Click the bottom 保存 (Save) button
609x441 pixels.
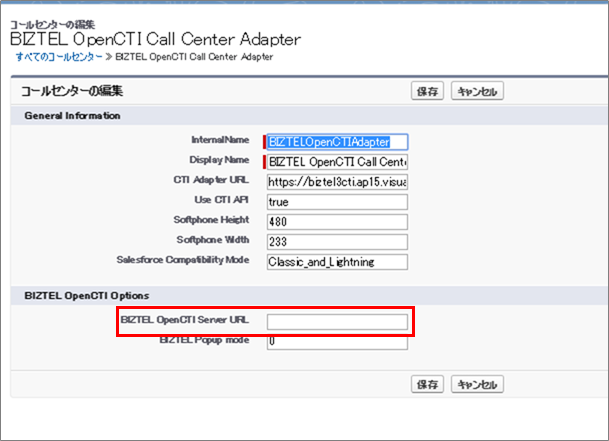[x=427, y=384]
